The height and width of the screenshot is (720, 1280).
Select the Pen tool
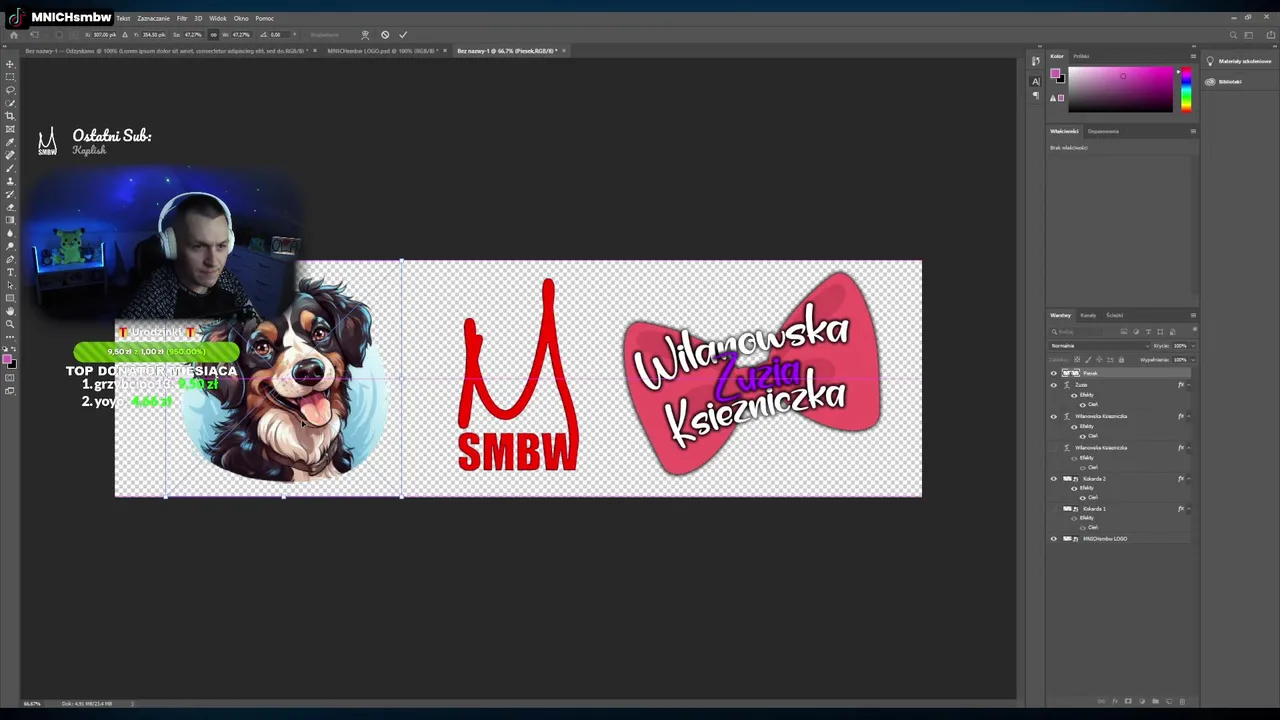pyautogui.click(x=10, y=259)
